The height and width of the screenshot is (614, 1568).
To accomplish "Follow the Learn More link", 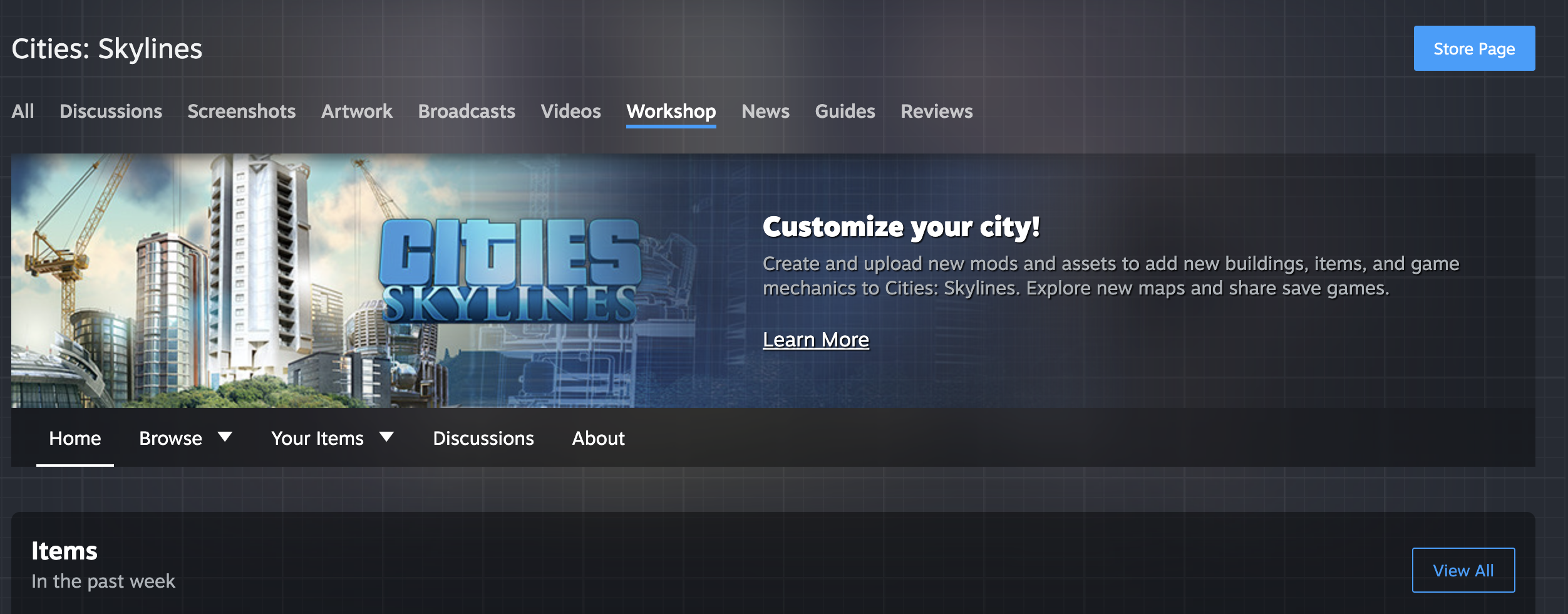I will tap(816, 340).
